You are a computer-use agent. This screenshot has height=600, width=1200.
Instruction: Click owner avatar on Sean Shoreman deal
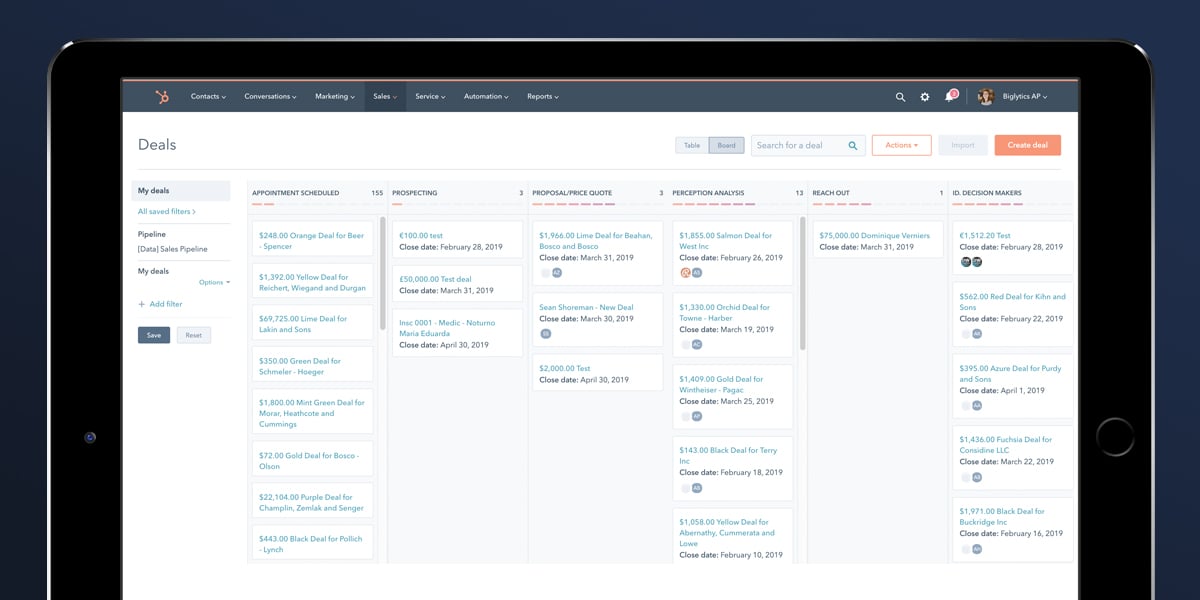pyautogui.click(x=546, y=333)
